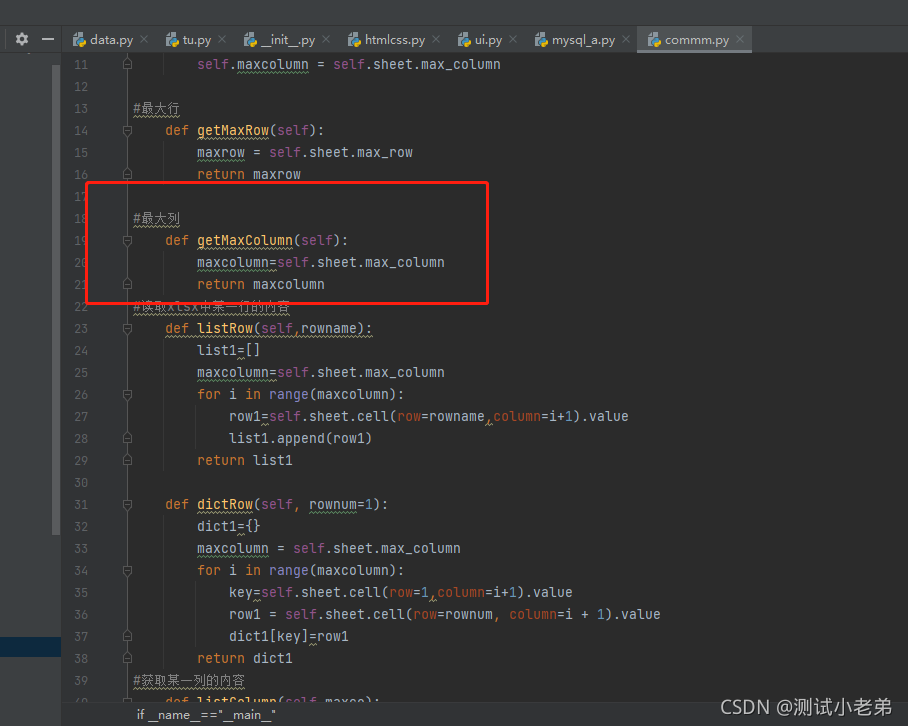Click 'list1=[]' on line 24
Image resolution: width=908 pixels, height=726 pixels.
click(229, 351)
